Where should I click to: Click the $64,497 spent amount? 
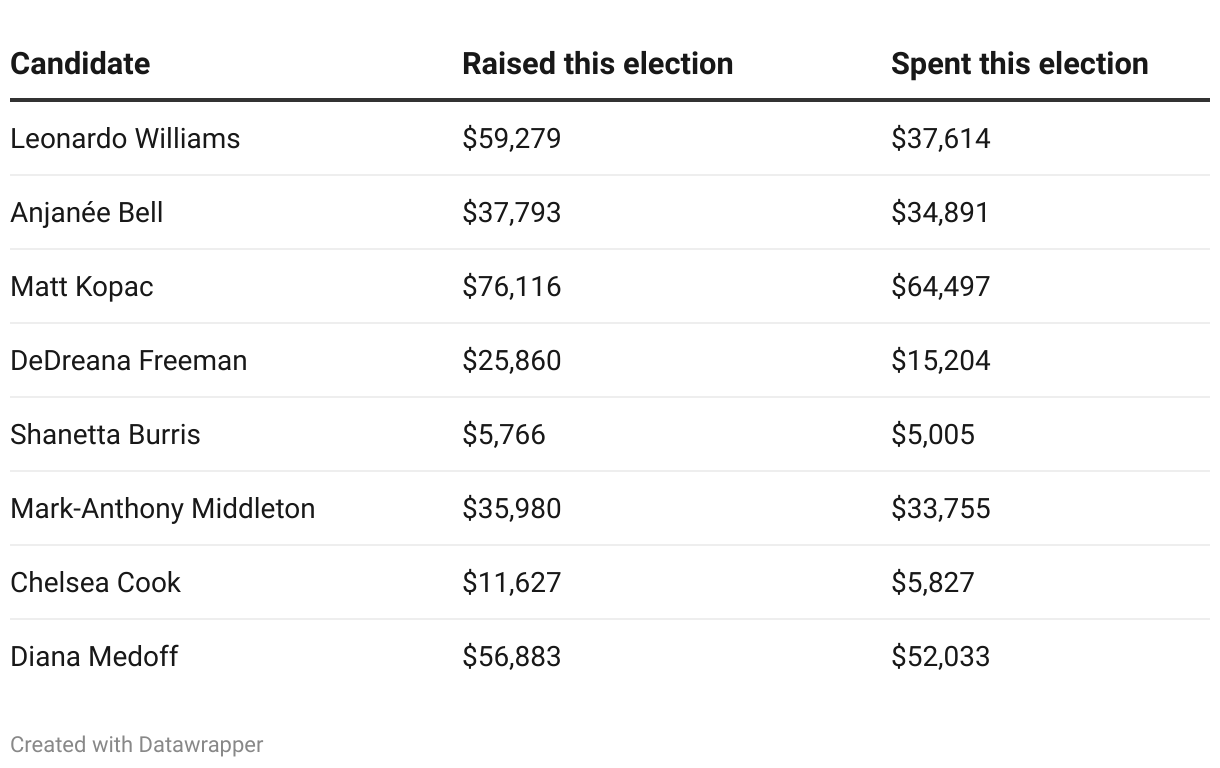pyautogui.click(x=940, y=286)
